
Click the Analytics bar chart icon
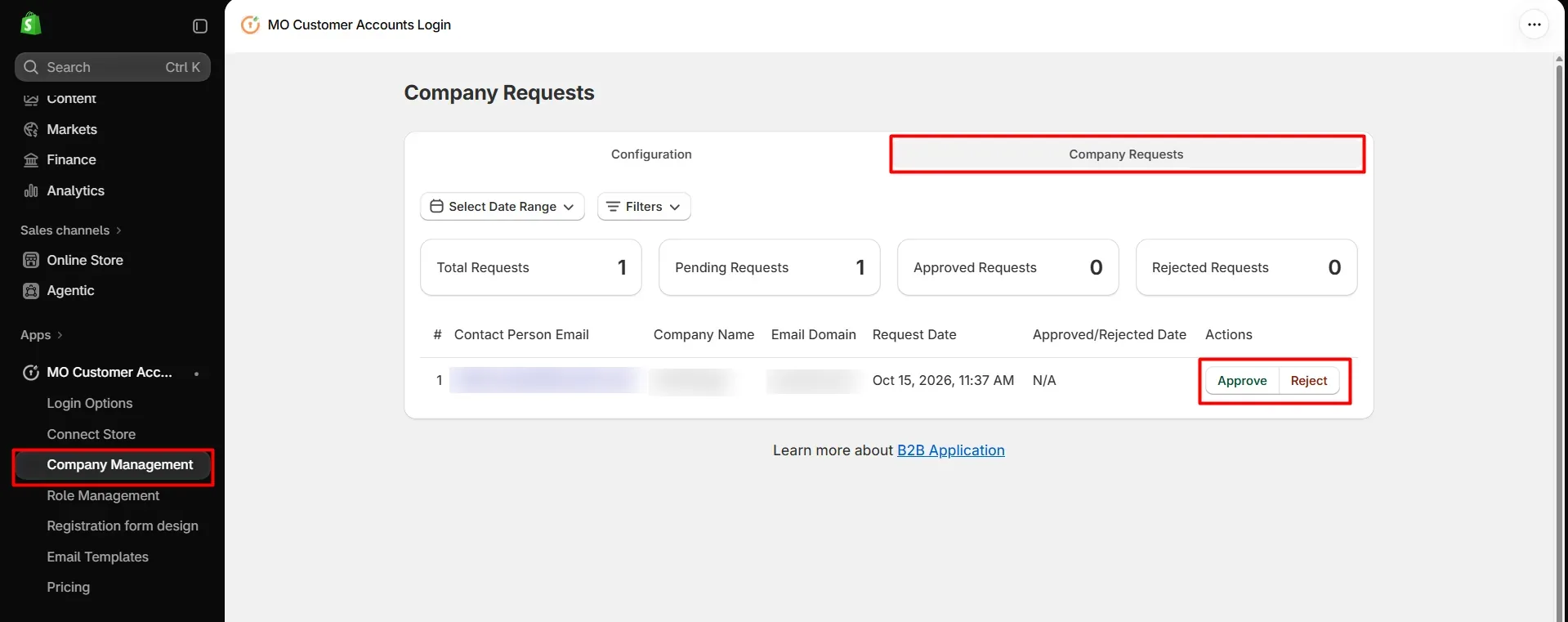tap(31, 190)
